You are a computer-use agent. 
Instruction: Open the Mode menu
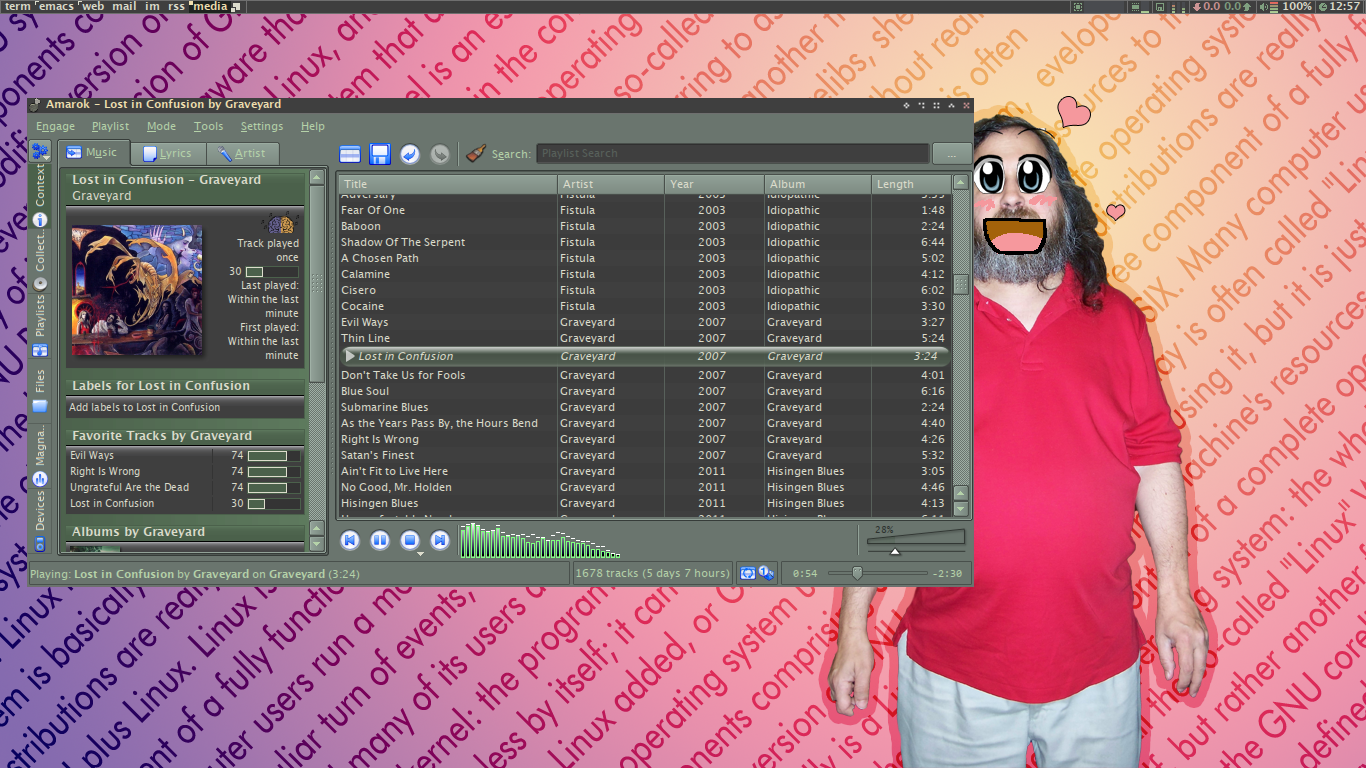[161, 126]
